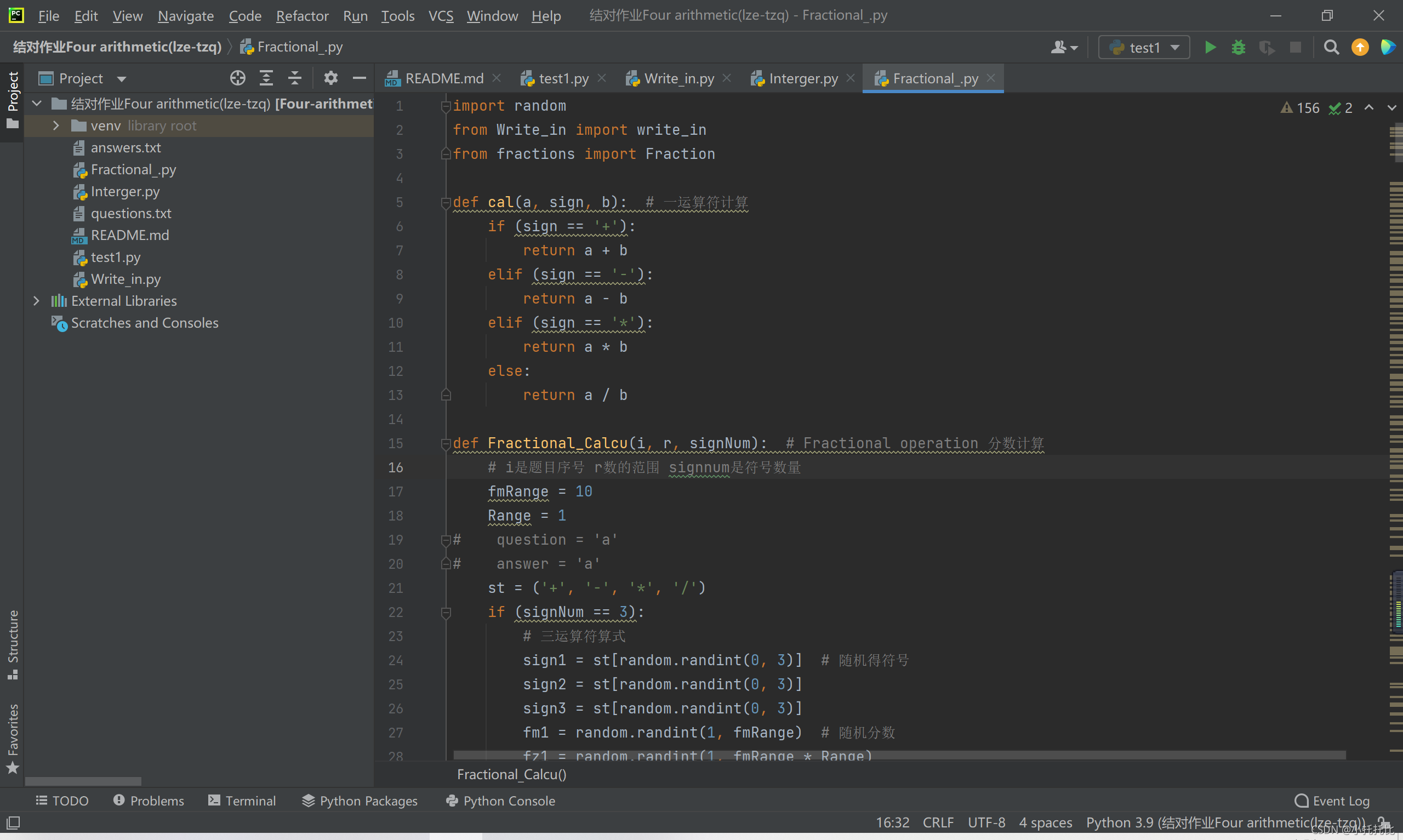This screenshot has height=840, width=1403.
Task: Toggle the Event Log tool window
Action: pos(1332,801)
